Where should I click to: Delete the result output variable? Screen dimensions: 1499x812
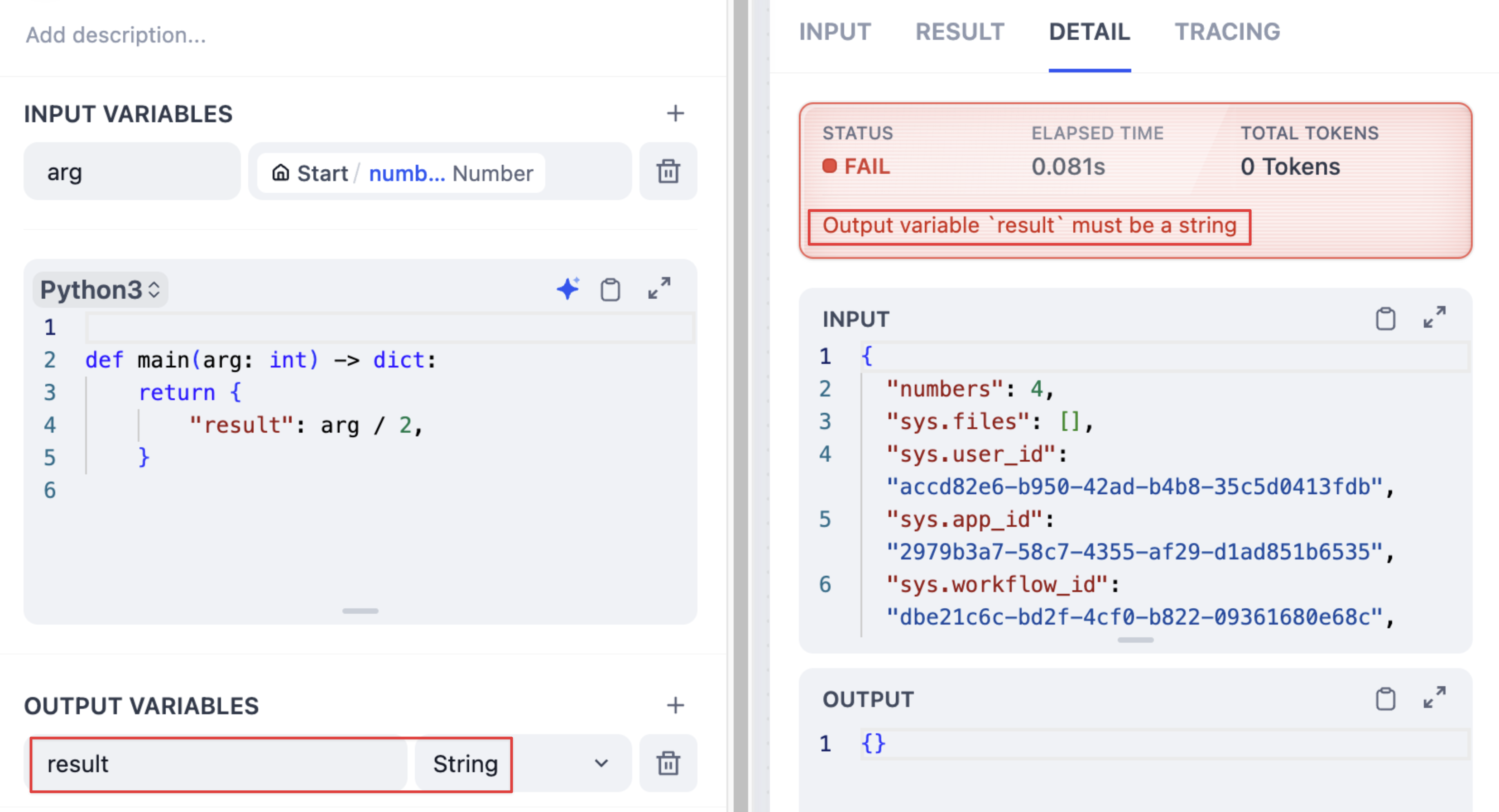pyautogui.click(x=668, y=763)
